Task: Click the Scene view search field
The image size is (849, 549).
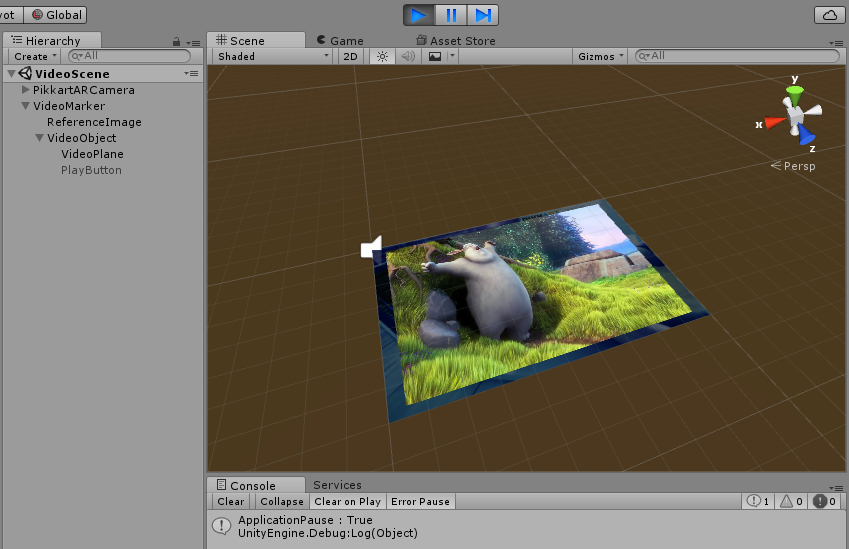Action: click(737, 56)
